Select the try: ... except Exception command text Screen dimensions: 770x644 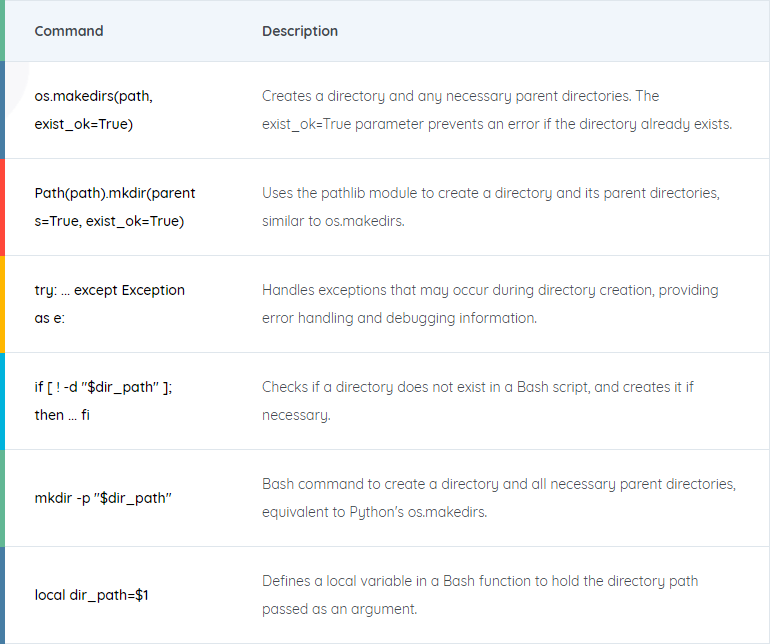110,304
